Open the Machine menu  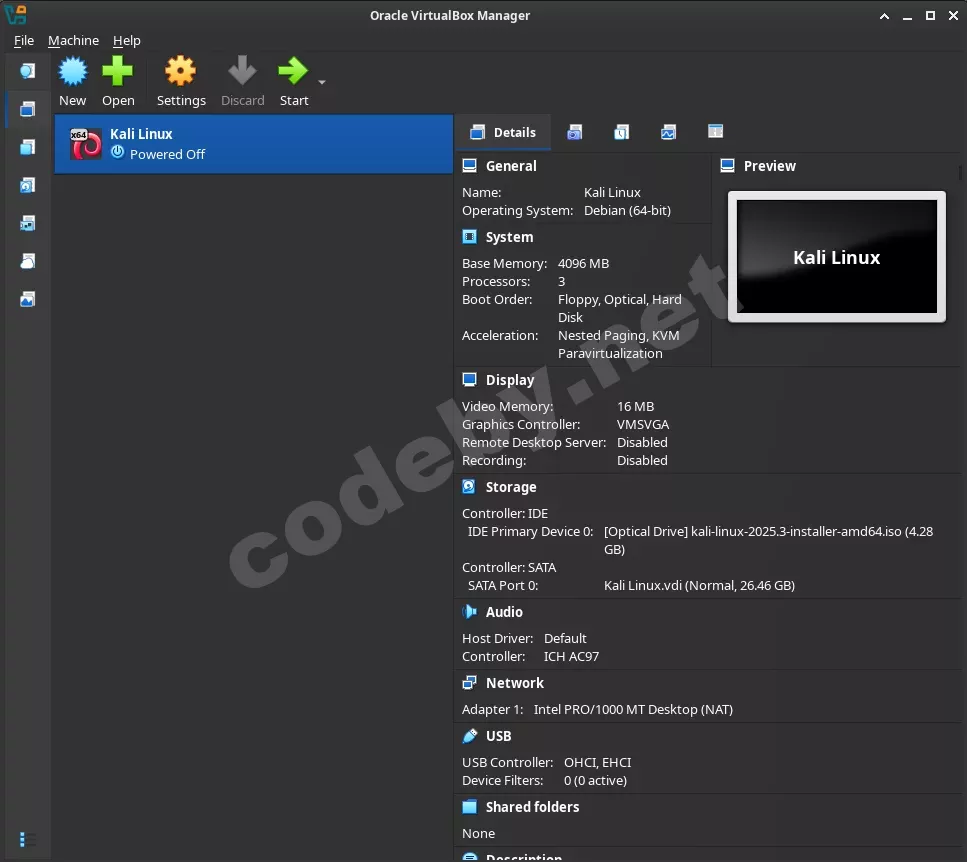click(x=73, y=41)
